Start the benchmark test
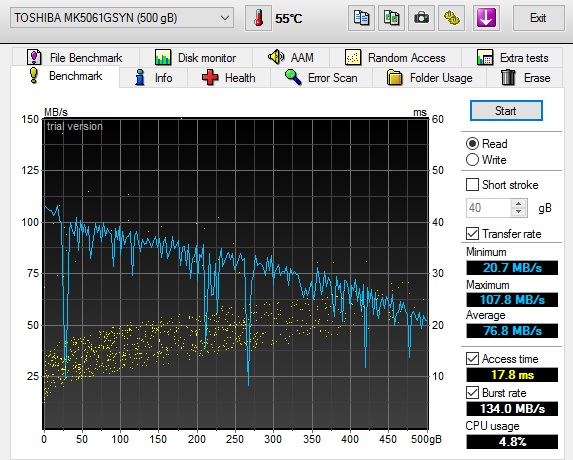 pos(506,111)
